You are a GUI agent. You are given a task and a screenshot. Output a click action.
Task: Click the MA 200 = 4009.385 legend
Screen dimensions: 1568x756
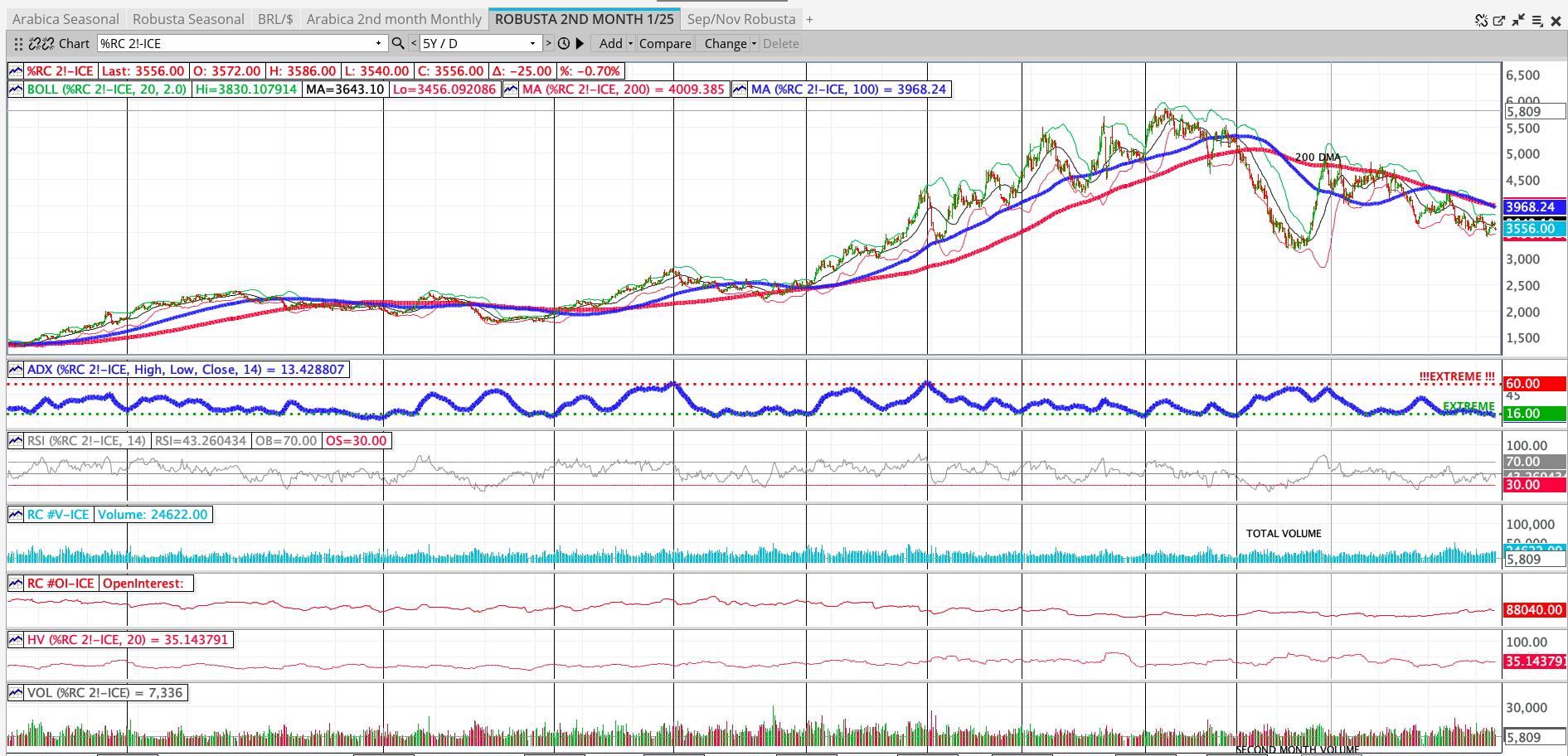(624, 90)
